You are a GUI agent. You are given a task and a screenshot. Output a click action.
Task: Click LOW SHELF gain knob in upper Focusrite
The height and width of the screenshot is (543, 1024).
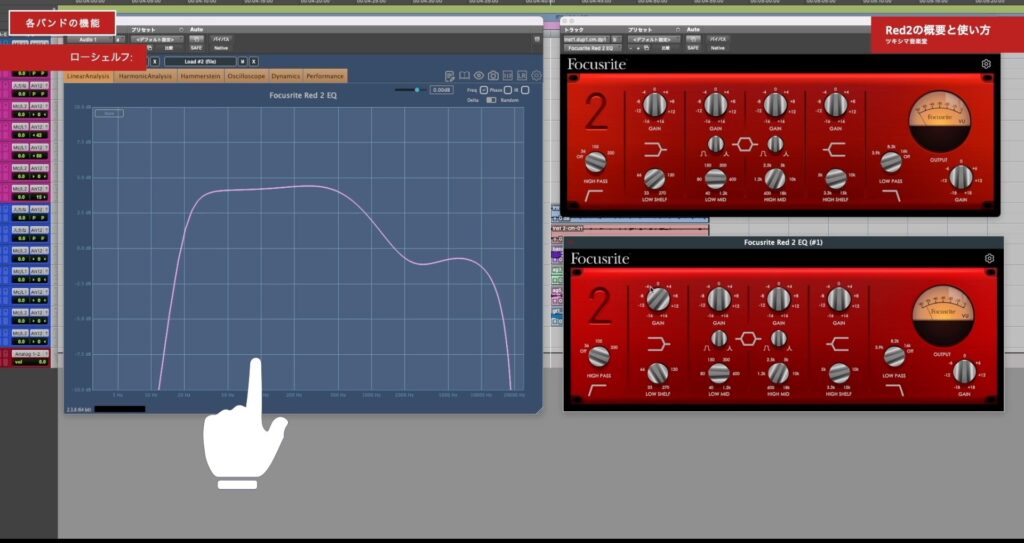coord(654,105)
